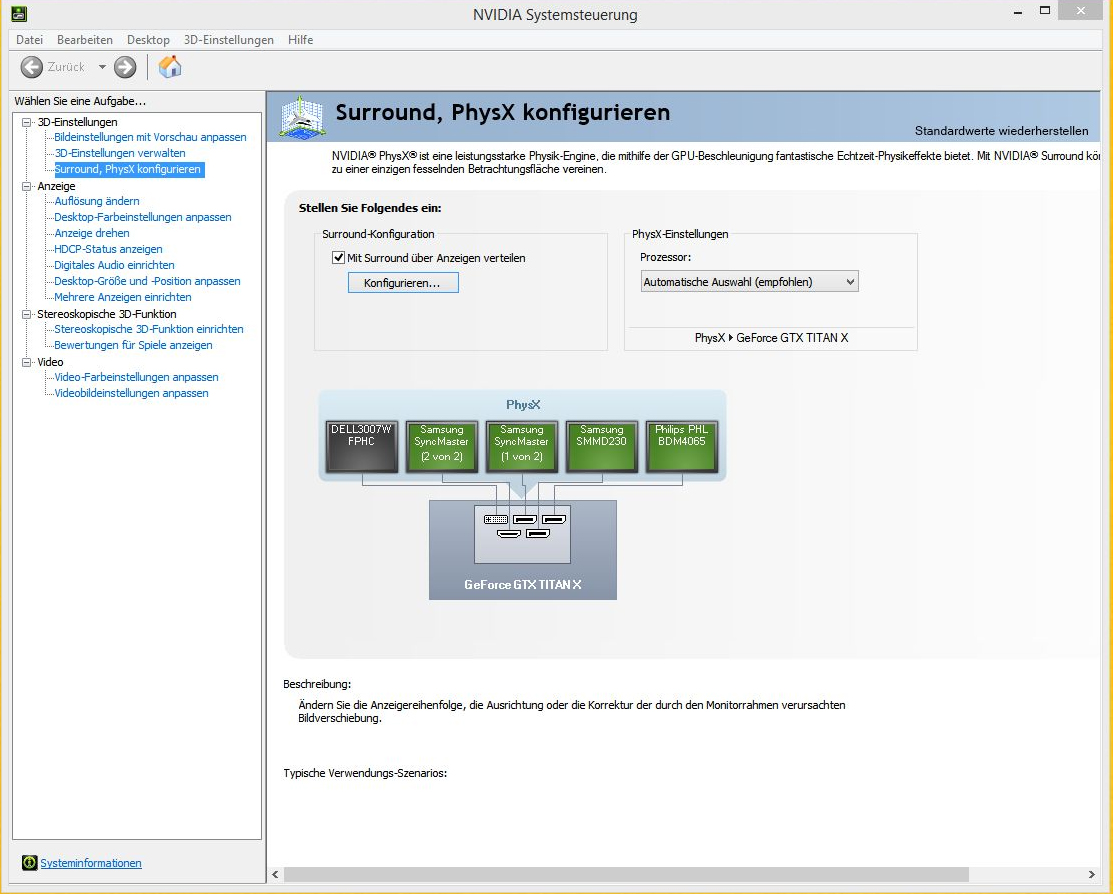Open Stereoskopische 3D-Funktion einrichten
Viewport: 1113px width, 894px height.
pyautogui.click(x=148, y=329)
